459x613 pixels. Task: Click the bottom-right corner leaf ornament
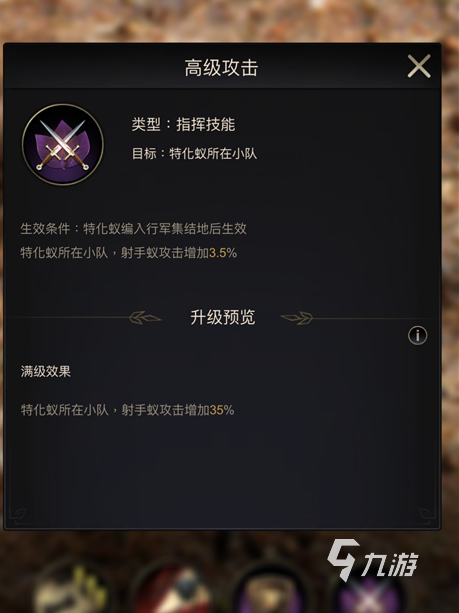(x=427, y=514)
